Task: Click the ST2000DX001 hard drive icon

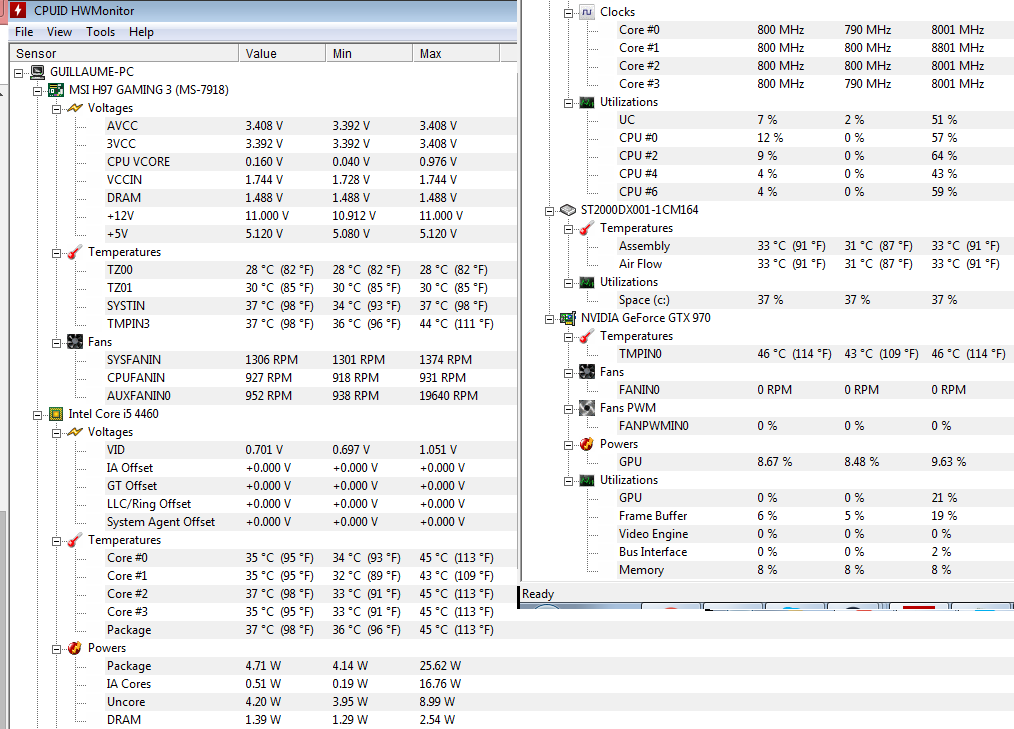Action: [x=568, y=210]
